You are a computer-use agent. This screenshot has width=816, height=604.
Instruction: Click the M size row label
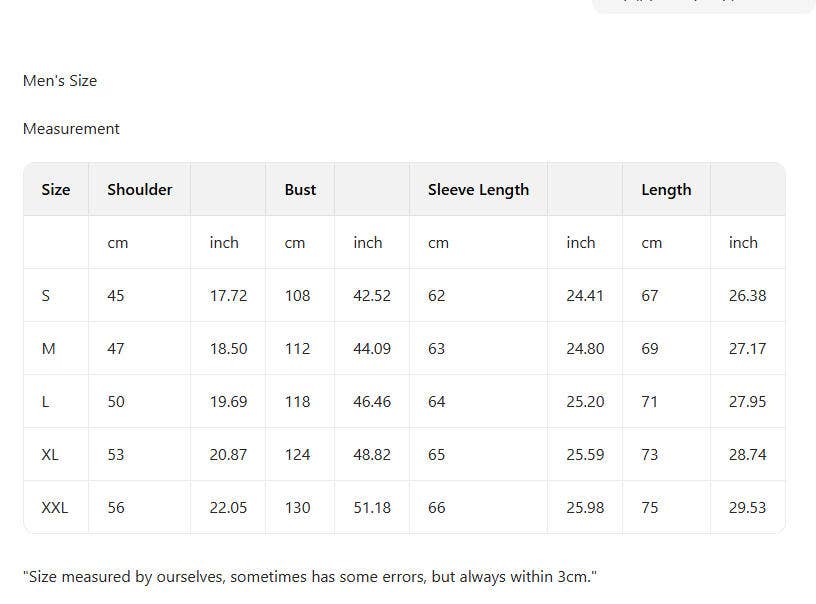coord(48,348)
